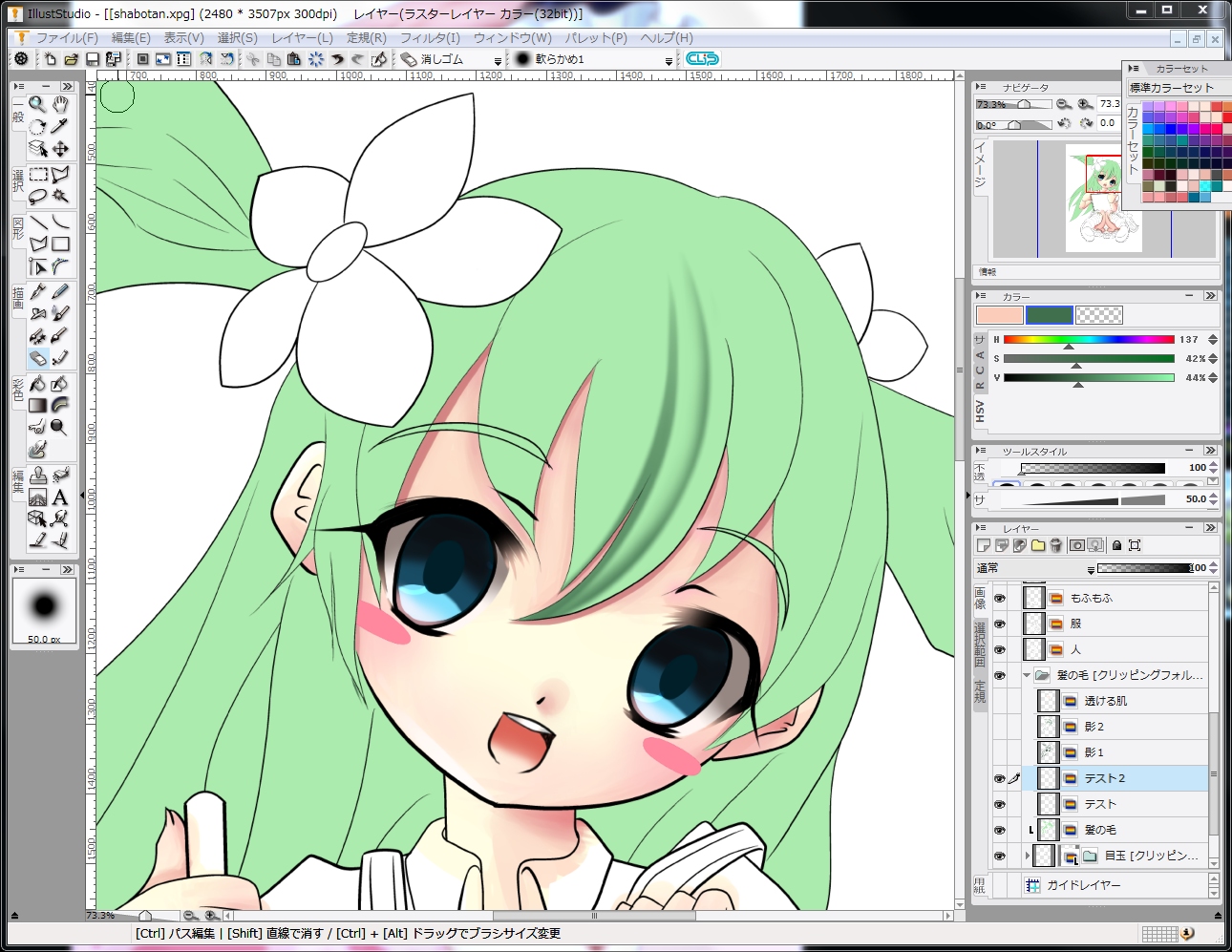Select the Magic wand tool
Image resolution: width=1232 pixels, height=952 pixels.
[x=60, y=196]
